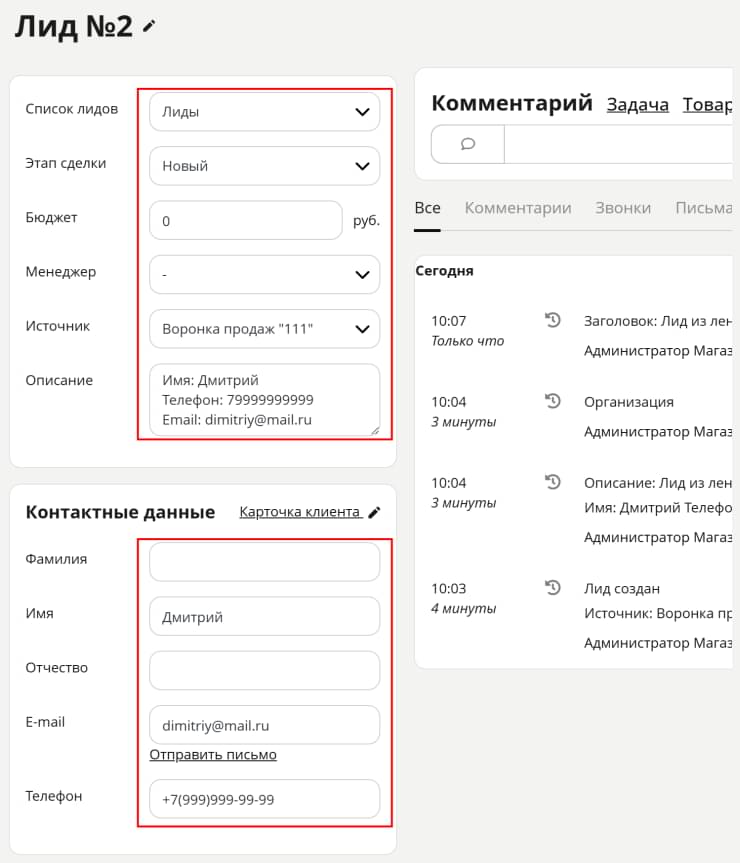This screenshot has height=863, width=740.
Task: Expand the Менеджер dropdown
Action: click(x=264, y=274)
